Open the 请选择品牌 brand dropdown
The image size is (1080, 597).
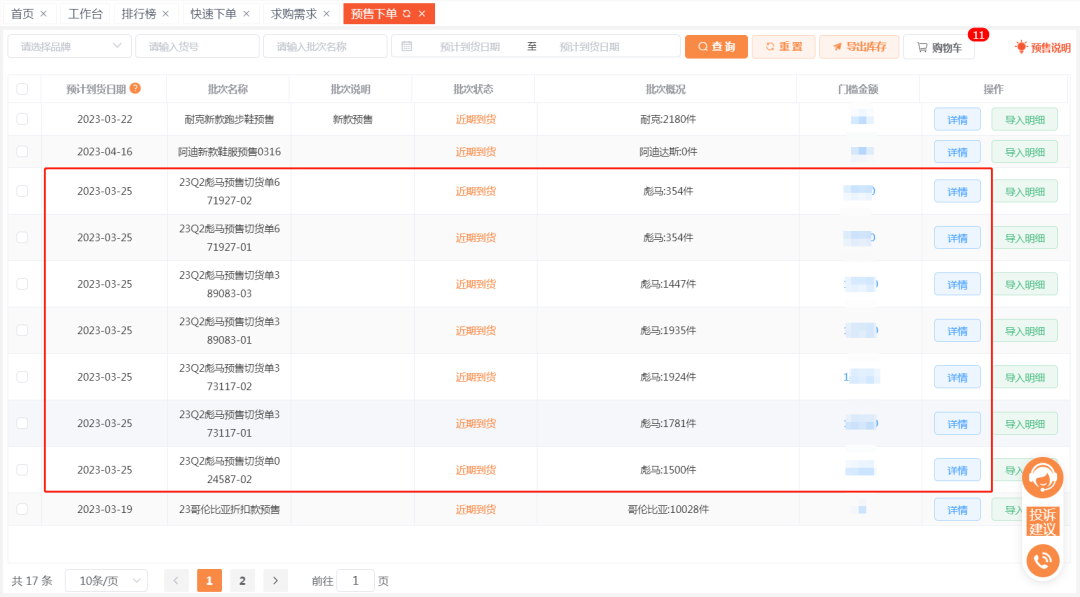68,46
